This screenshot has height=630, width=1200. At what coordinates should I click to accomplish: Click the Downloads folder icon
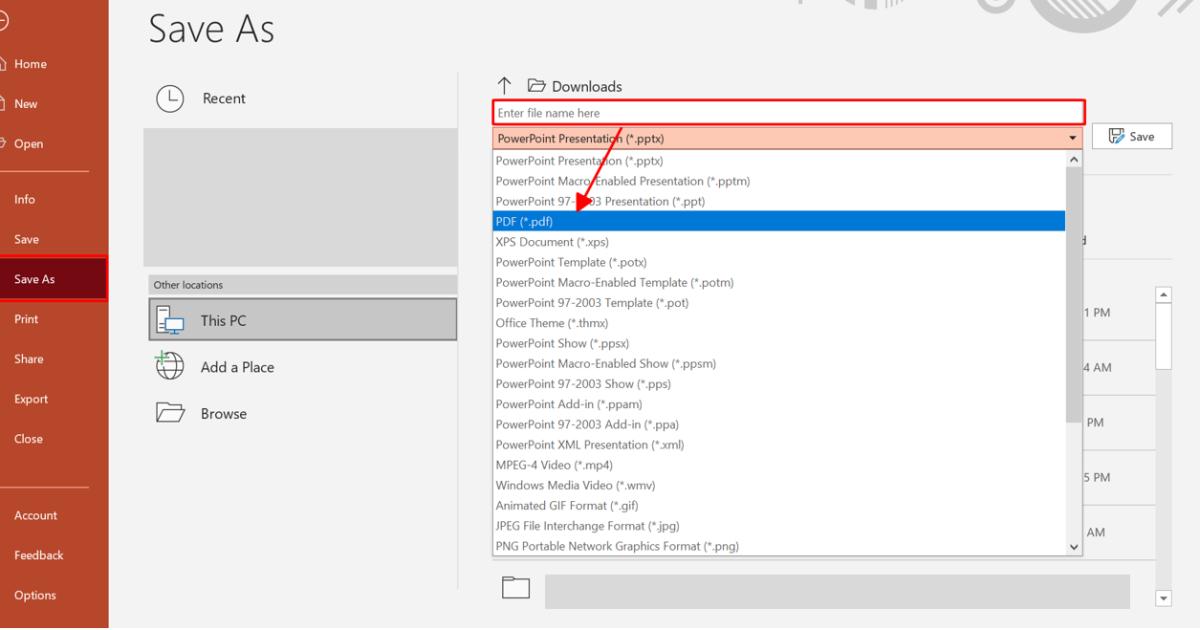click(536, 86)
